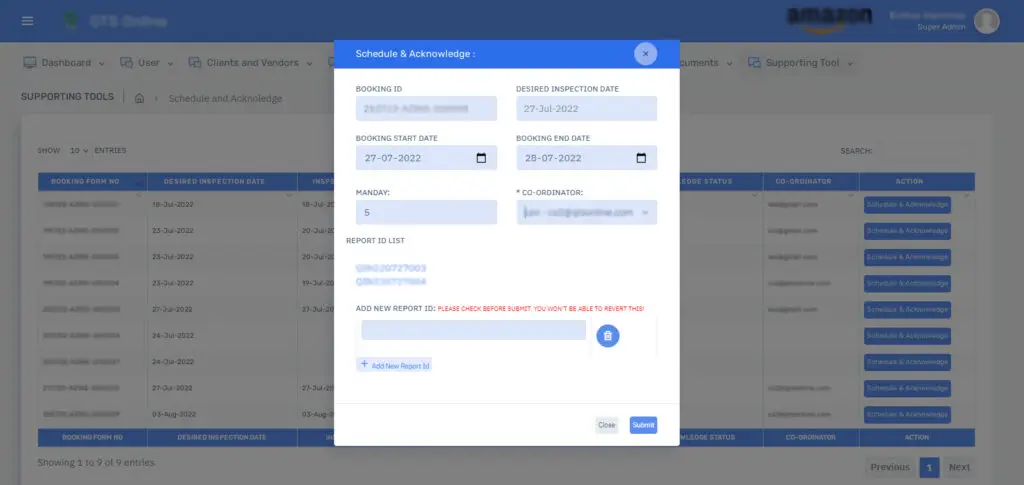Click the home icon in the breadcrumb
The width and height of the screenshot is (1024, 485).
coord(140,98)
